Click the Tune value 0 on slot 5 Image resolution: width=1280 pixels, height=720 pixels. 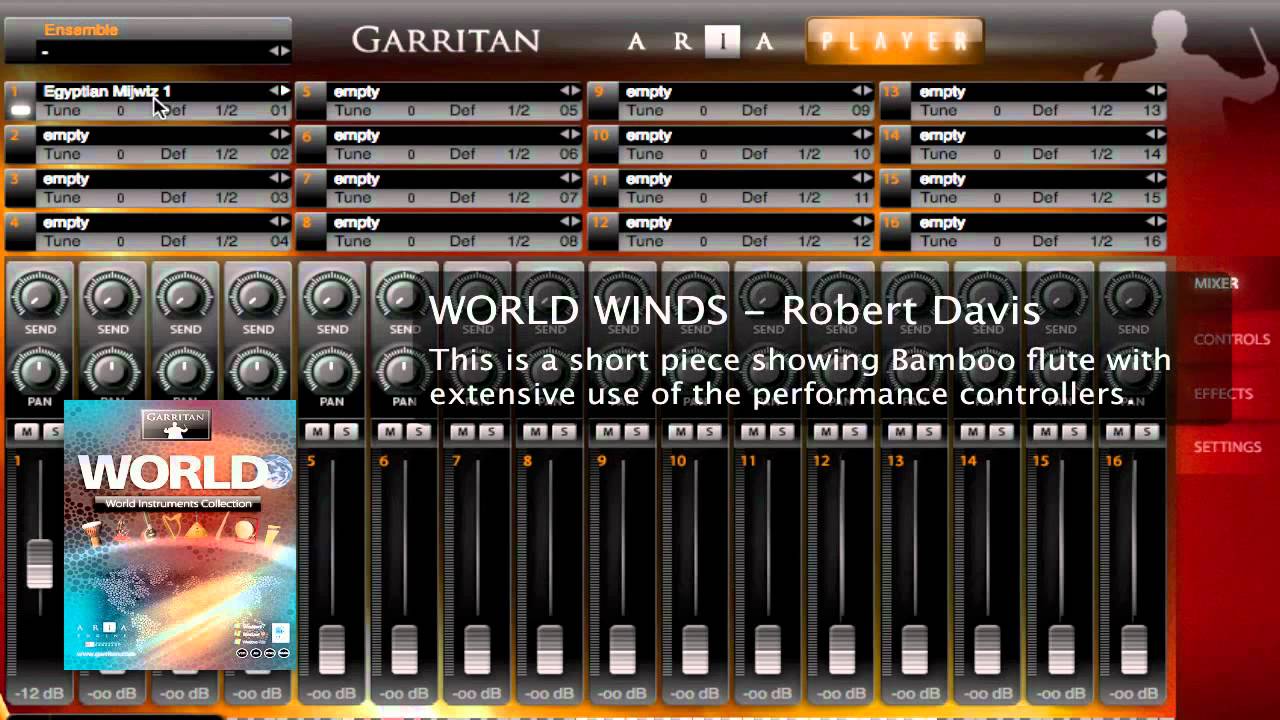[411, 111]
